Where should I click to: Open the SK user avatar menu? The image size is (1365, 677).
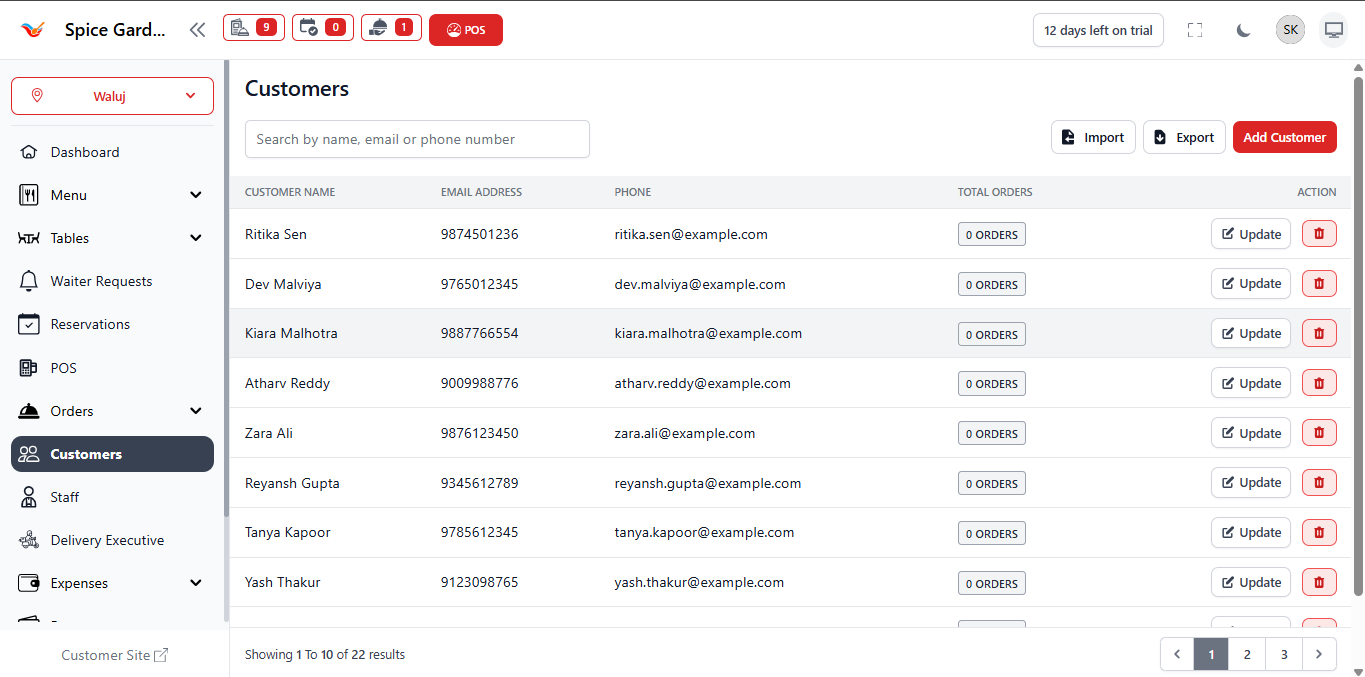pos(1290,29)
